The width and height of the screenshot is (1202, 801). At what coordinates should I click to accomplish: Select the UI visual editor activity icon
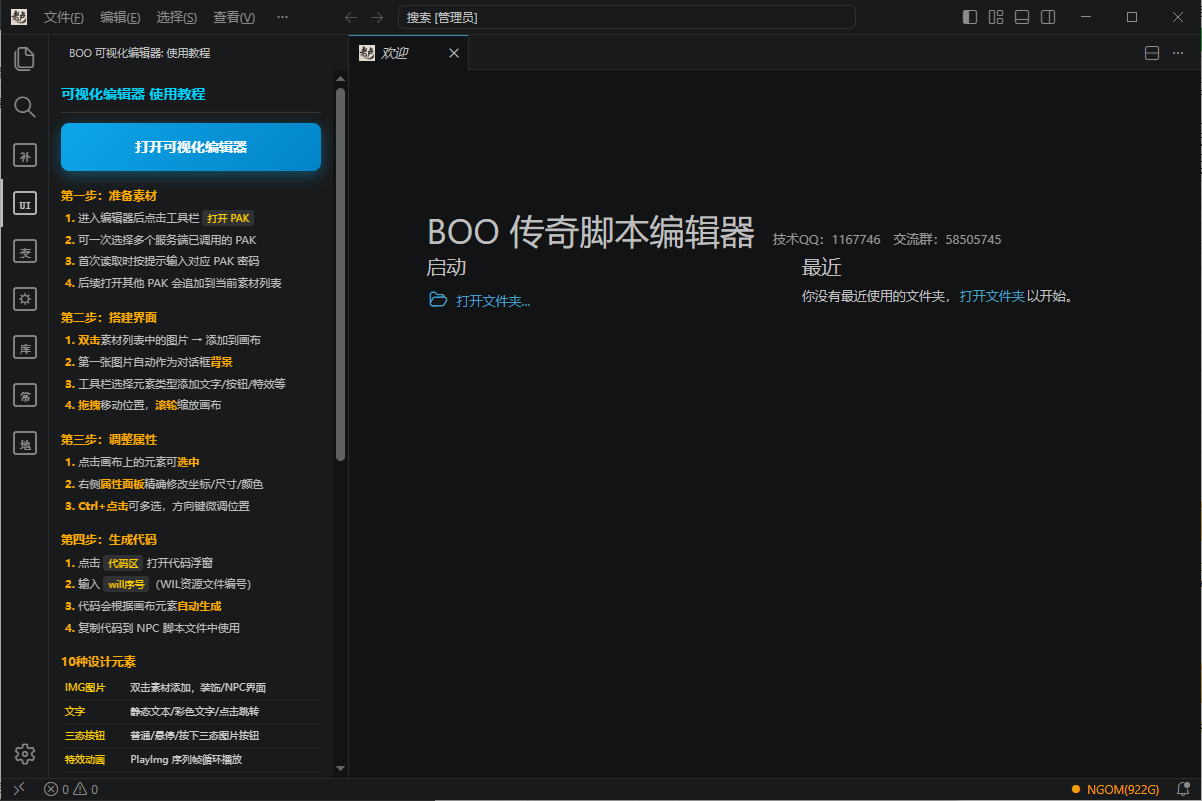(25, 204)
